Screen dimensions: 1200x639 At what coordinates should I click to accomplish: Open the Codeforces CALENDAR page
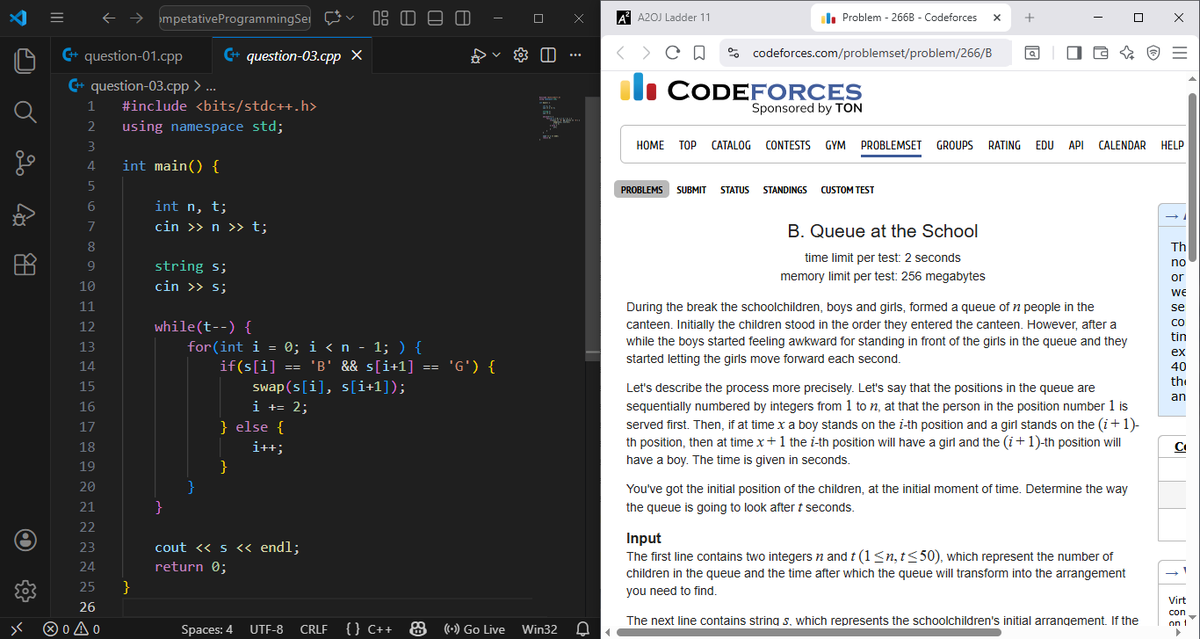tap(1122, 145)
